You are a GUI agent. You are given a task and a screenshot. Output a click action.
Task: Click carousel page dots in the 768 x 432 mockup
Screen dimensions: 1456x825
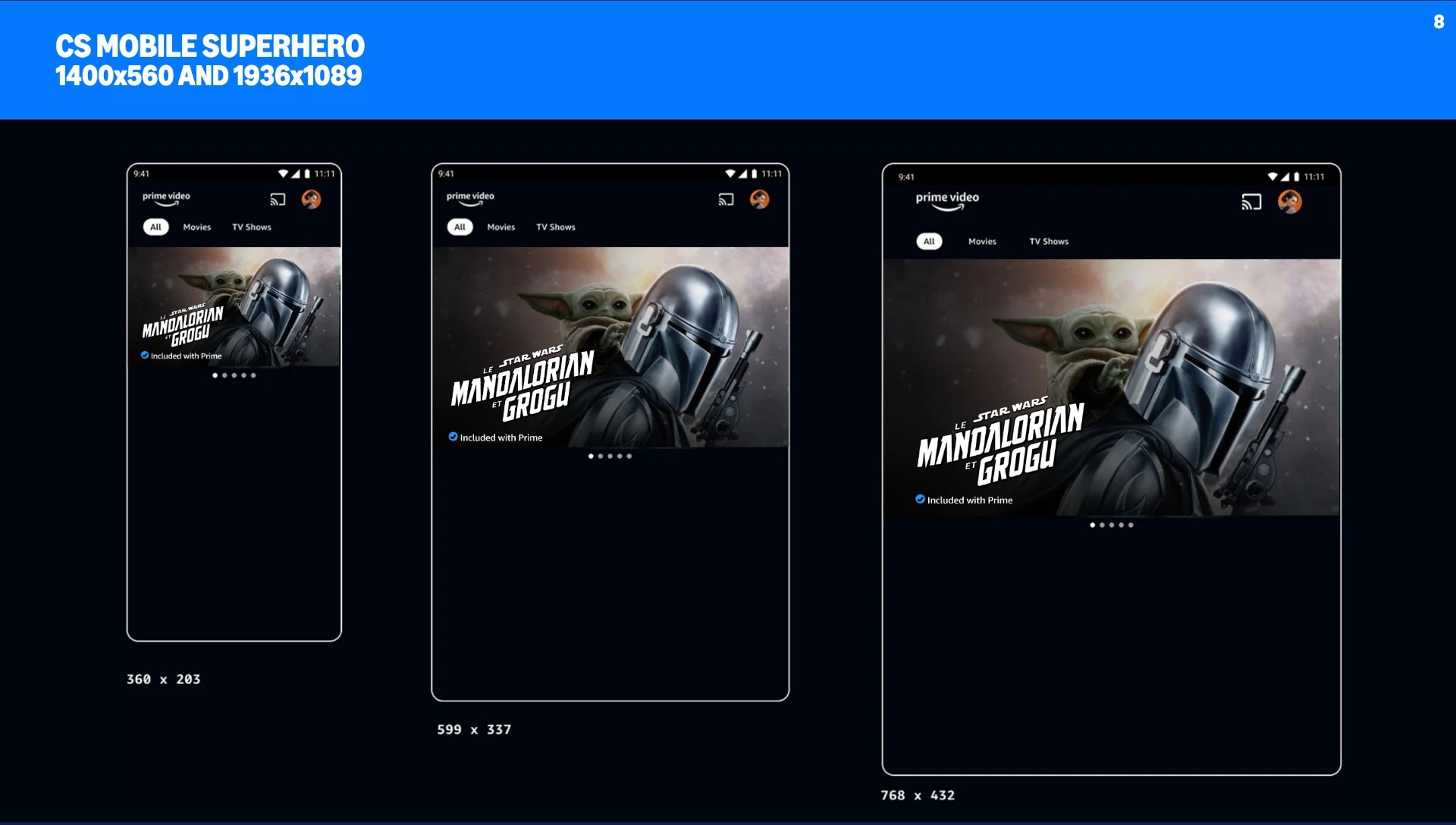click(1111, 525)
